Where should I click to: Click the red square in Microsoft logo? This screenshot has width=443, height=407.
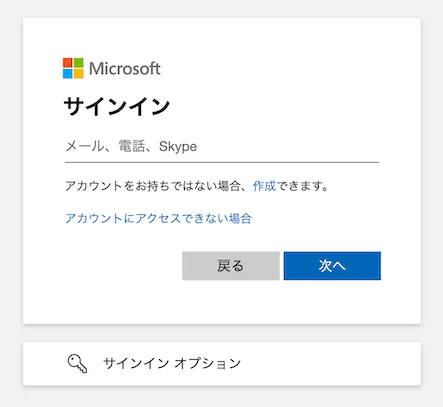click(68, 63)
